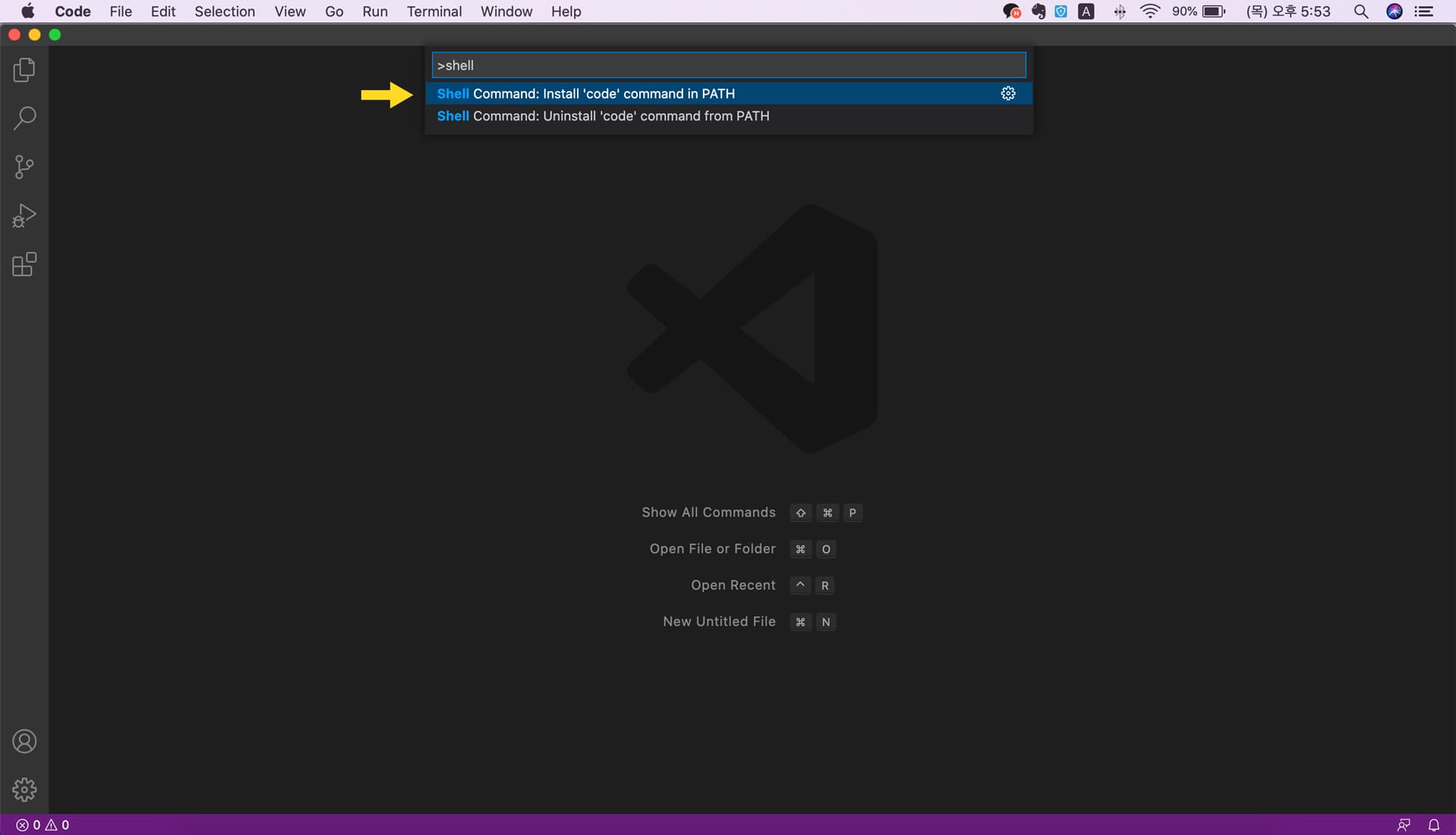
Task: Open the Source Control view
Action: 24,166
